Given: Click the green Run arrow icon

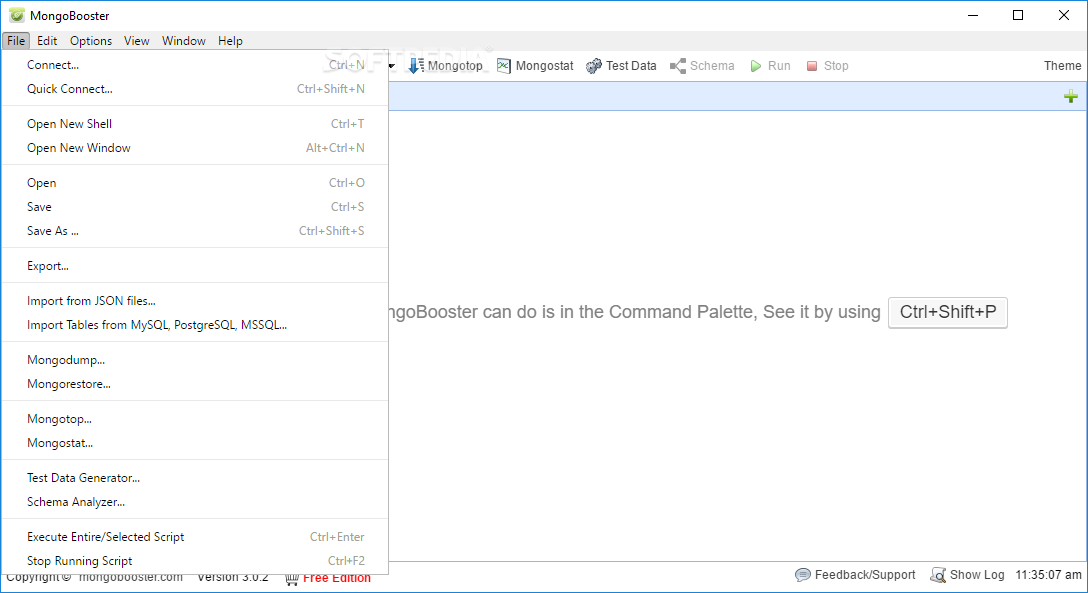Looking at the screenshot, I should point(756,66).
